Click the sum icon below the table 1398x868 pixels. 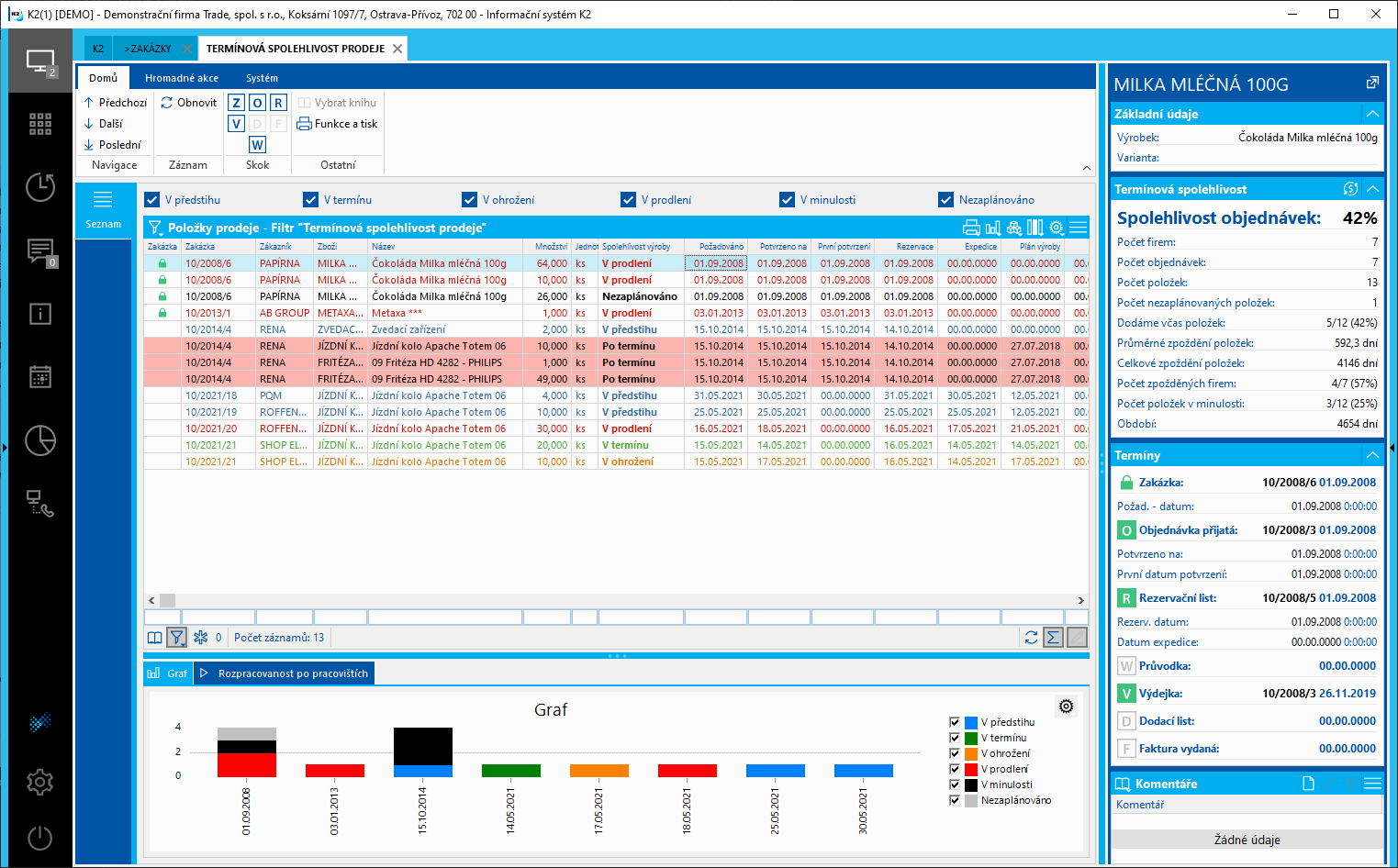(x=1054, y=637)
